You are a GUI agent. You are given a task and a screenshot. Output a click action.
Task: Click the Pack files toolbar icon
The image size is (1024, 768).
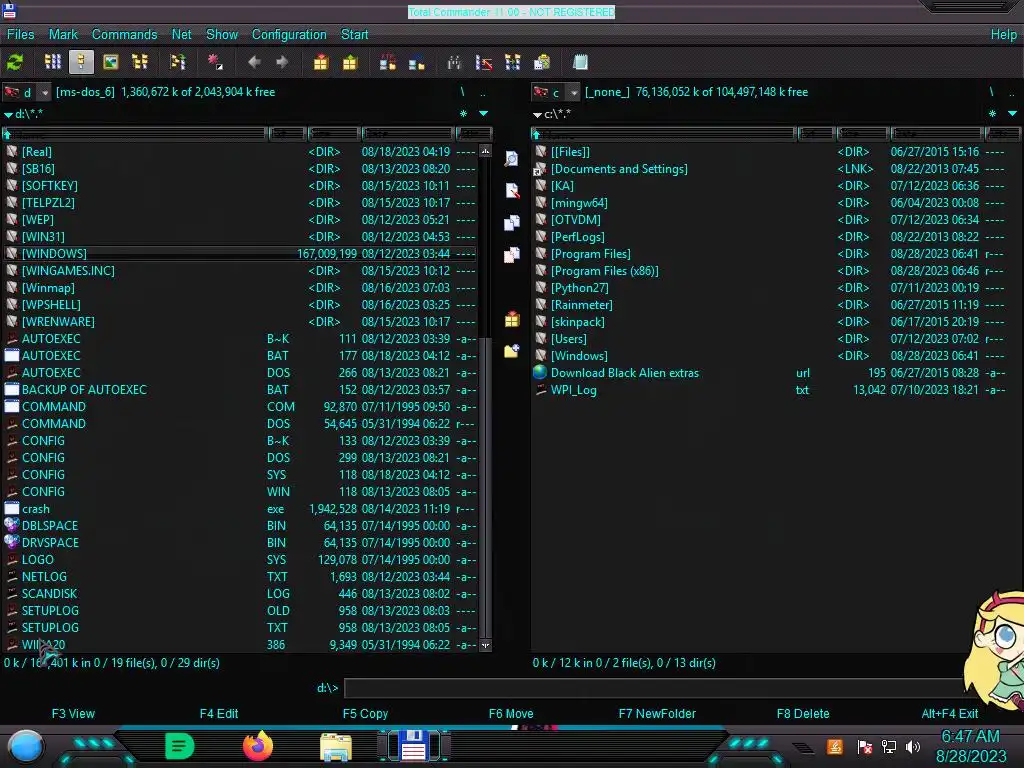click(x=321, y=63)
